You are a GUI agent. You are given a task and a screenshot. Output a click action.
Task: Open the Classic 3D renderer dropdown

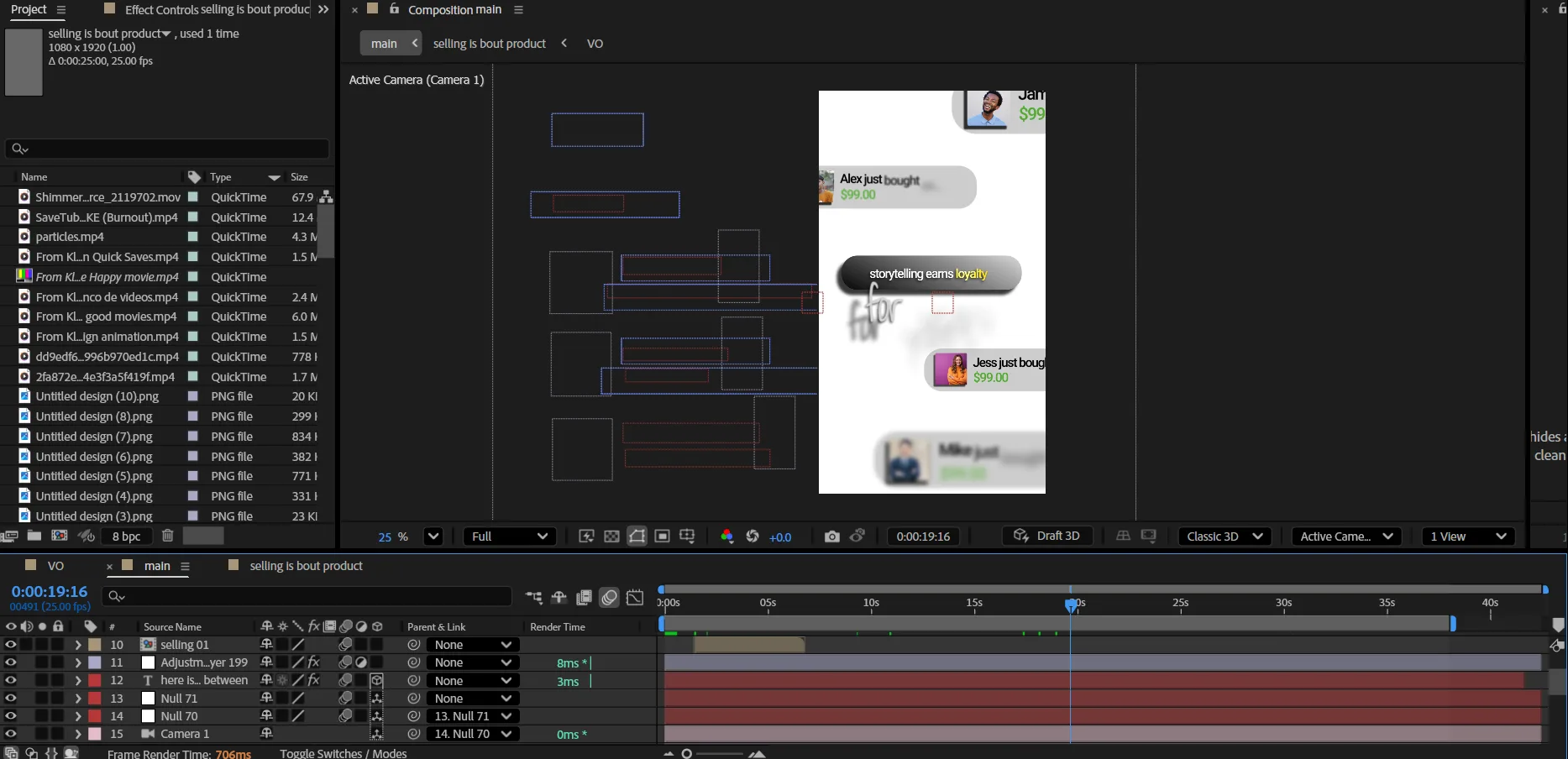[x=1225, y=537]
